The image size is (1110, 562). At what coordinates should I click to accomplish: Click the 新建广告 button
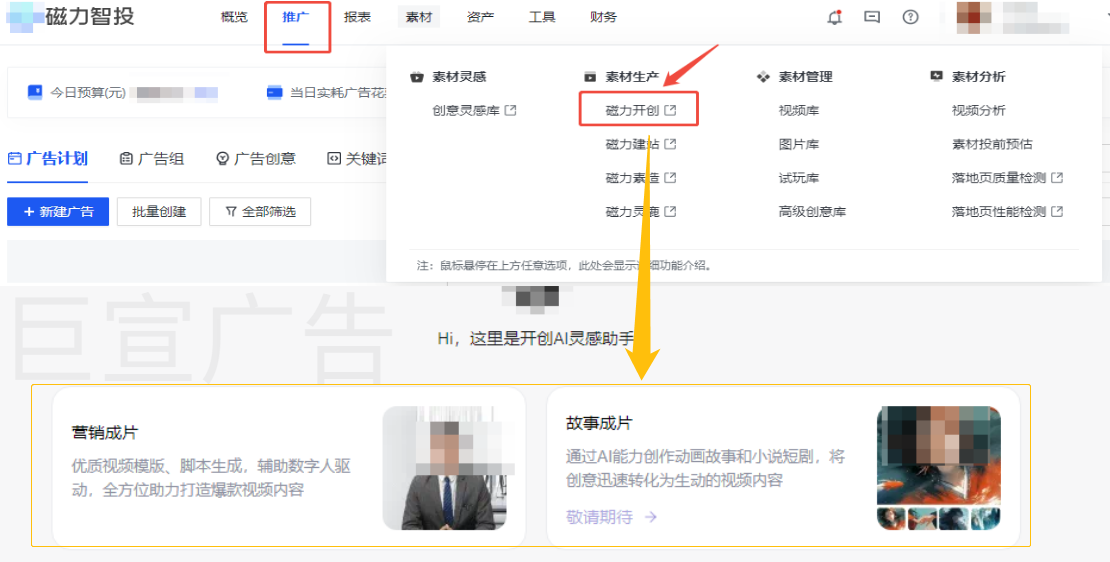[x=58, y=212]
